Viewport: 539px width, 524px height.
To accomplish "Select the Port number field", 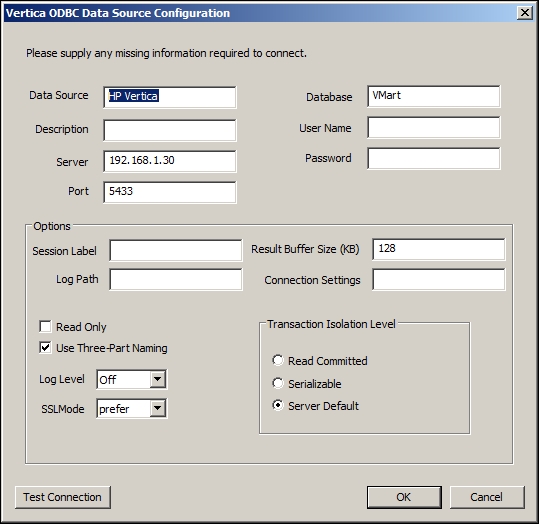I will (170, 192).
